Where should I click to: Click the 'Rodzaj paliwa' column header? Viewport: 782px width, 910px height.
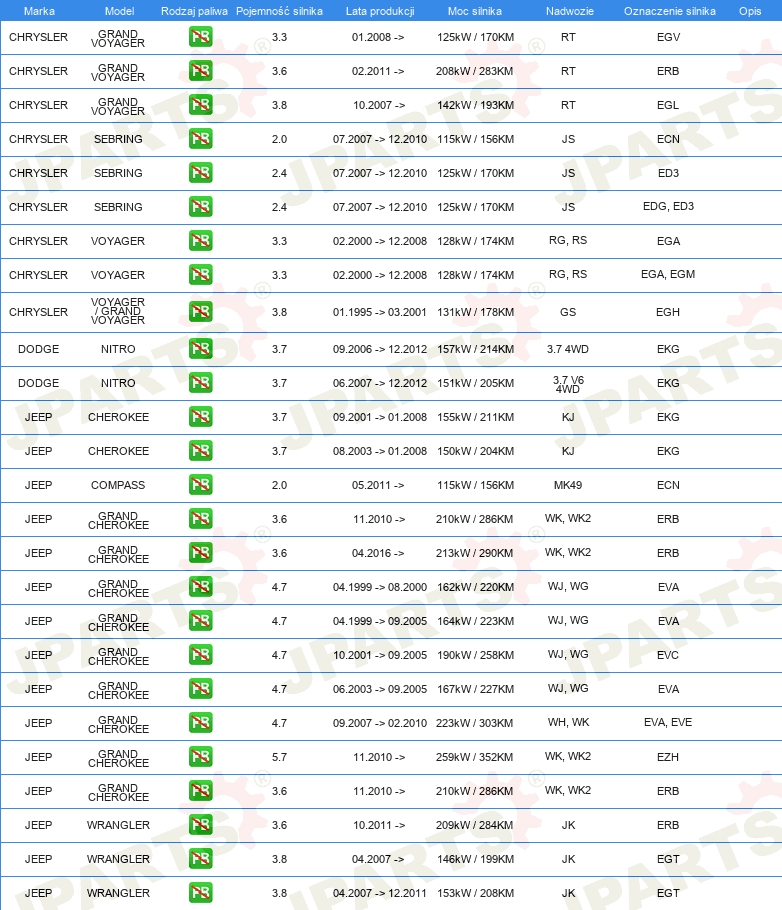tap(194, 11)
